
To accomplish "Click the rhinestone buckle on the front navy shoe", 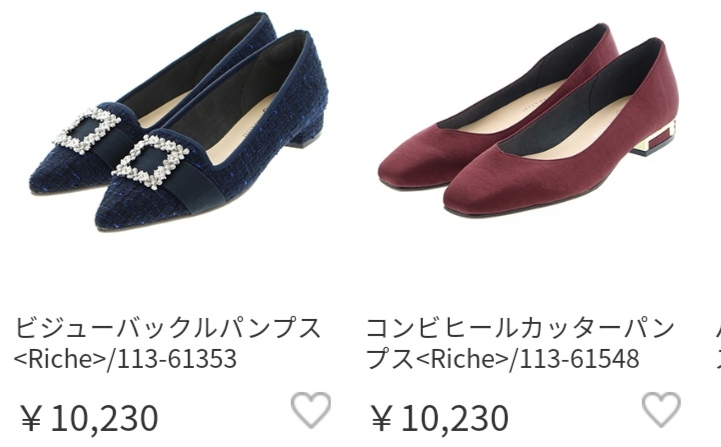I will (151, 162).
